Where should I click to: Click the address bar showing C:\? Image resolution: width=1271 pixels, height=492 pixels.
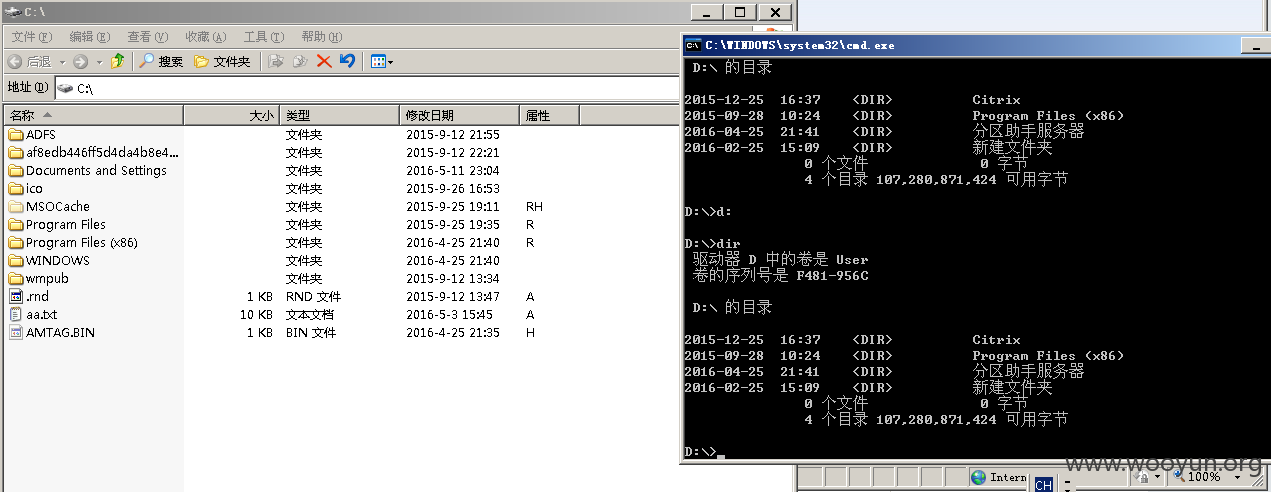click(366, 88)
